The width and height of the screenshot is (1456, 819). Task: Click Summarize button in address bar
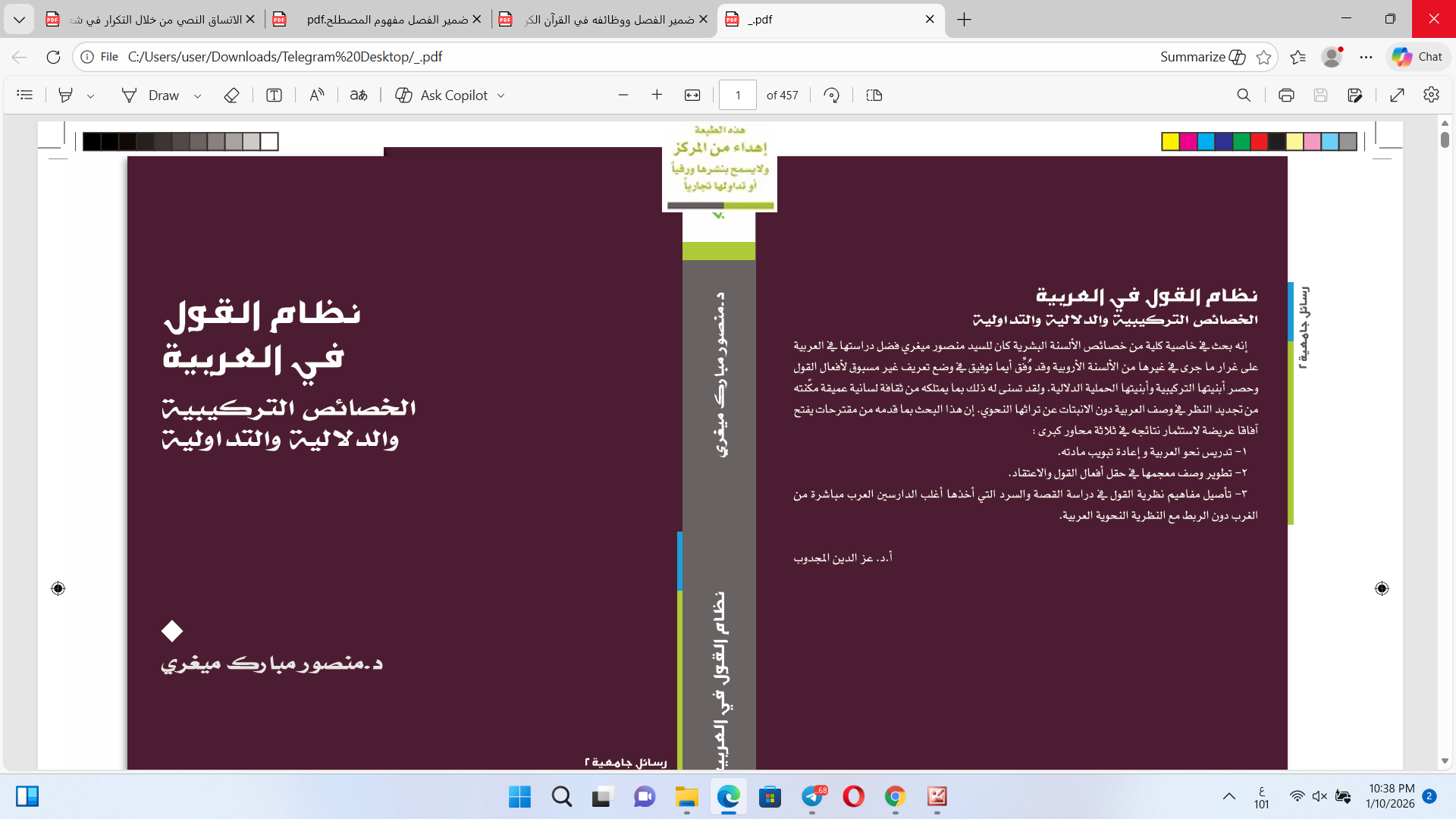[x=1203, y=57]
